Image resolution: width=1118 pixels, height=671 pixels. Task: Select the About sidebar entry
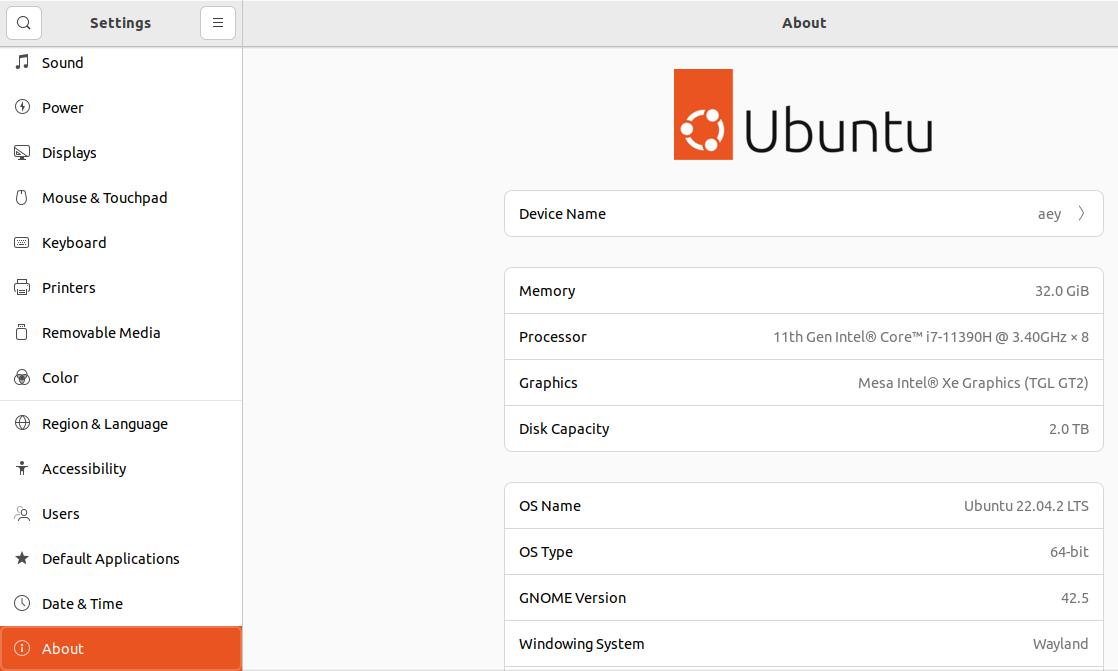(x=121, y=648)
